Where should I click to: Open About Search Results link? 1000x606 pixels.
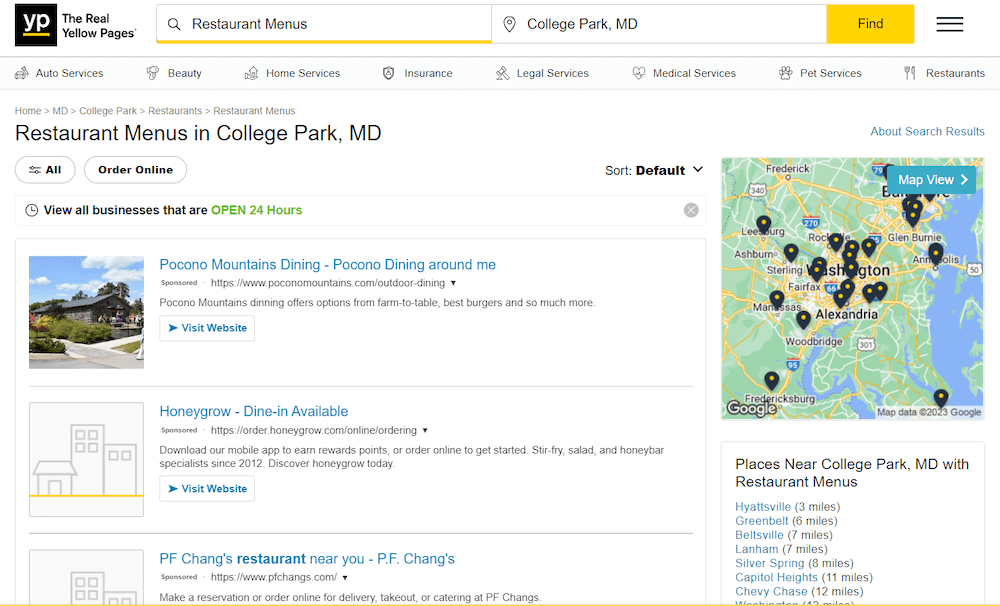927,131
